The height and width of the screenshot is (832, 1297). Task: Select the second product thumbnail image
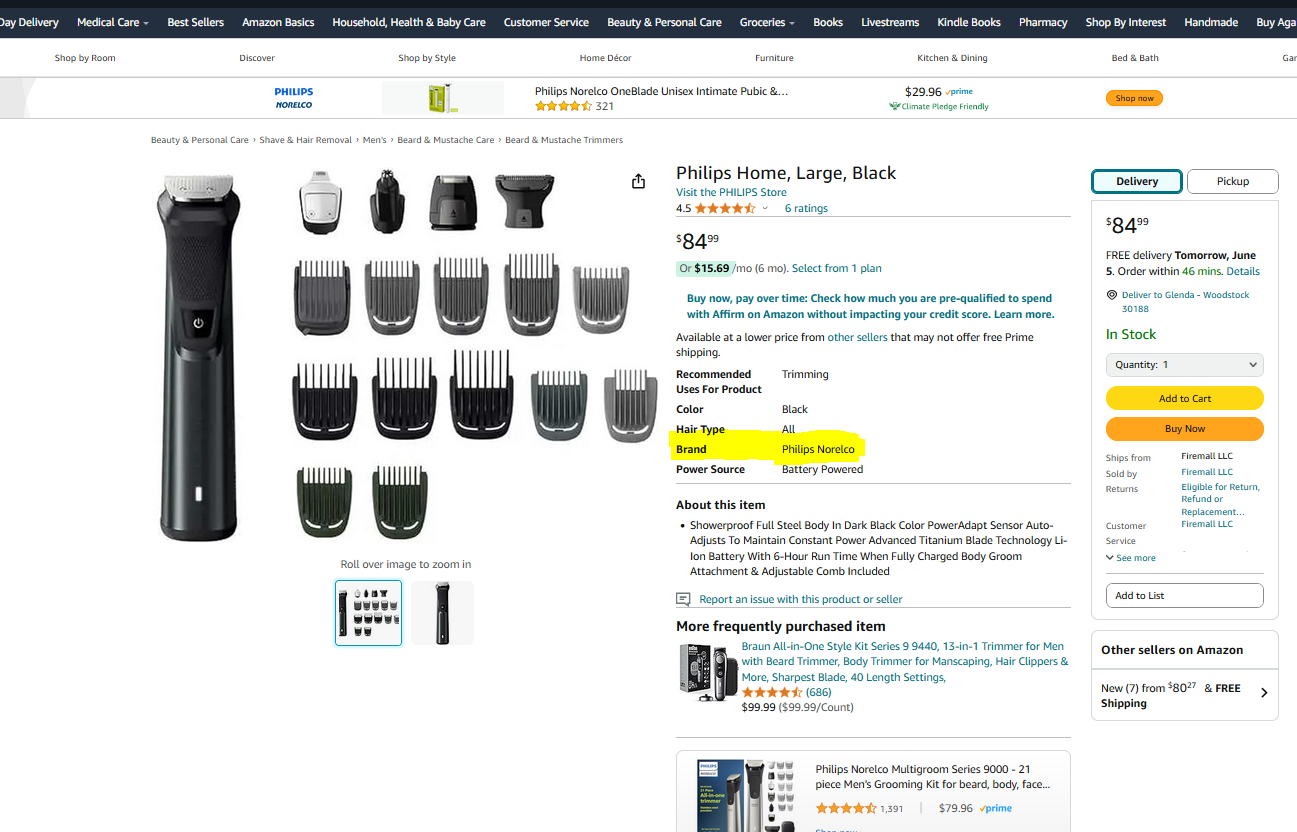pyautogui.click(x=442, y=613)
